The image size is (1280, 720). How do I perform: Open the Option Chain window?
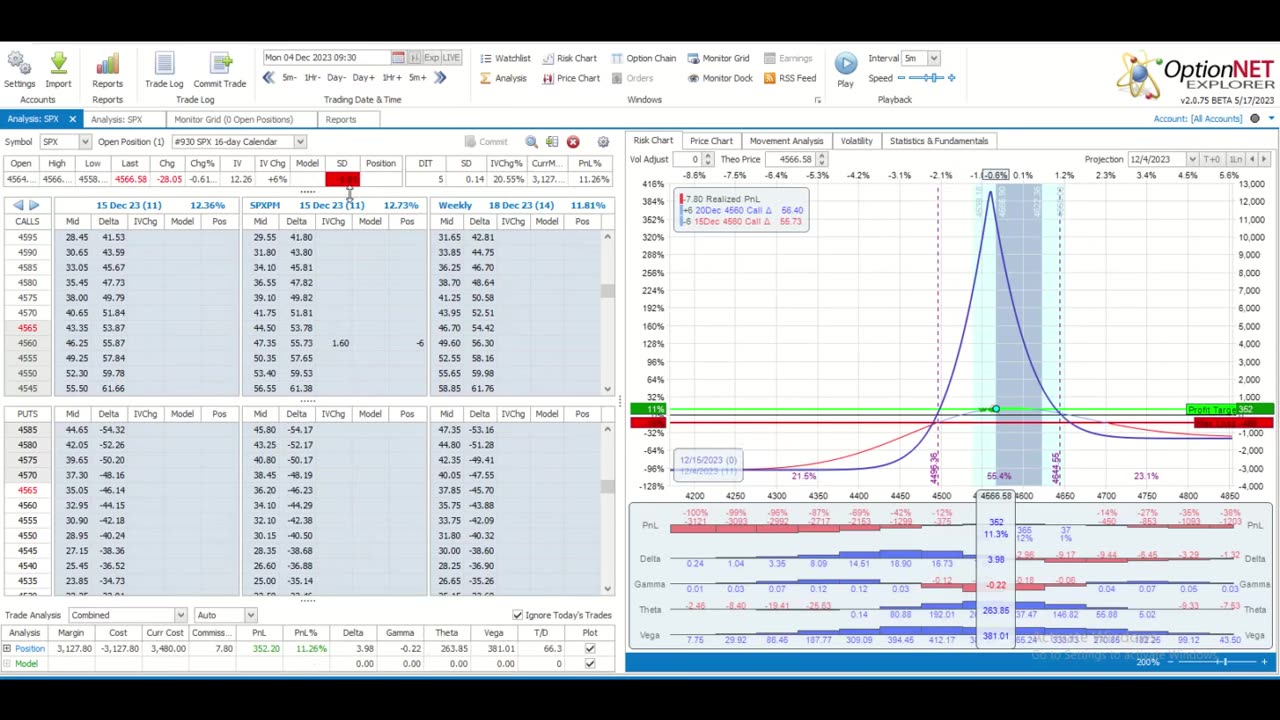point(643,59)
